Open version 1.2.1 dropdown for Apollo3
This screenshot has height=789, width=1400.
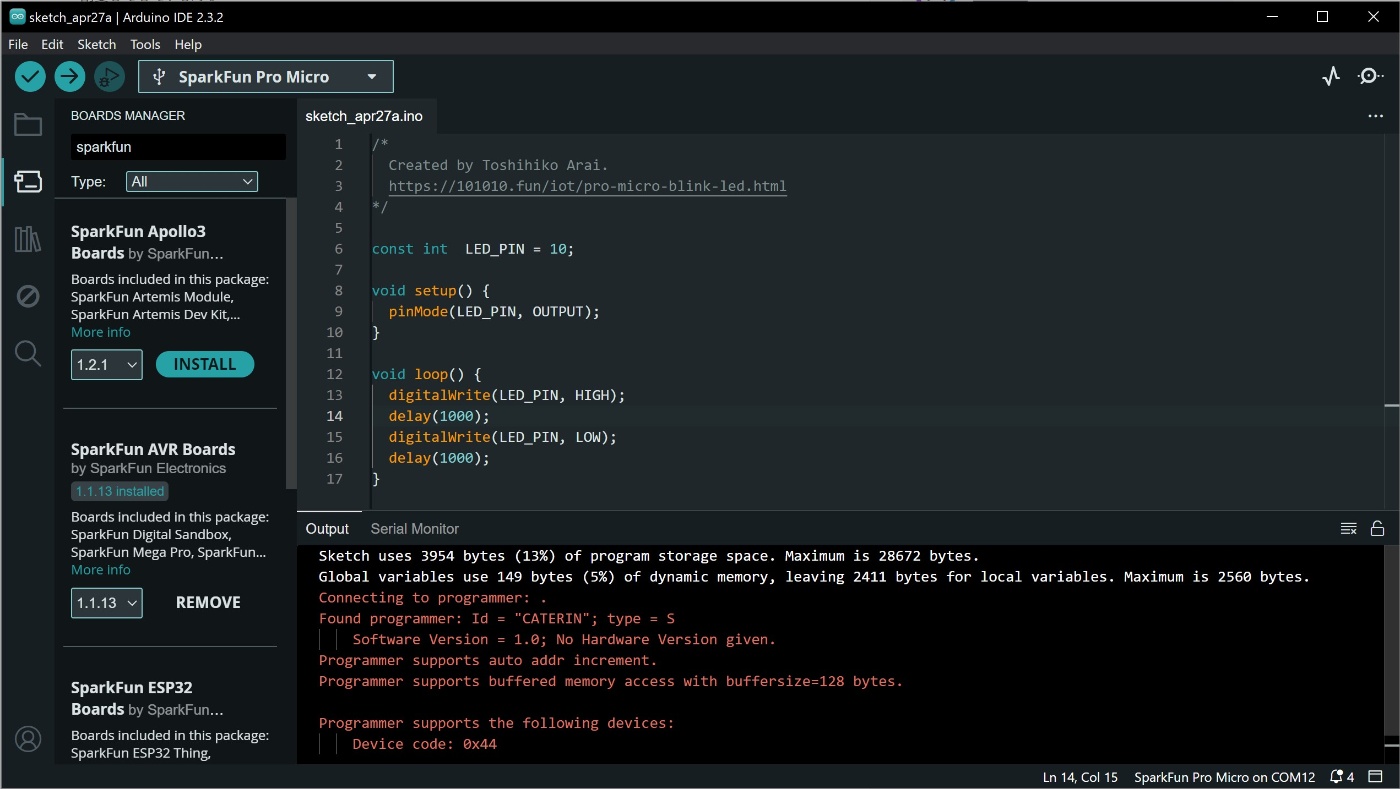107,365
